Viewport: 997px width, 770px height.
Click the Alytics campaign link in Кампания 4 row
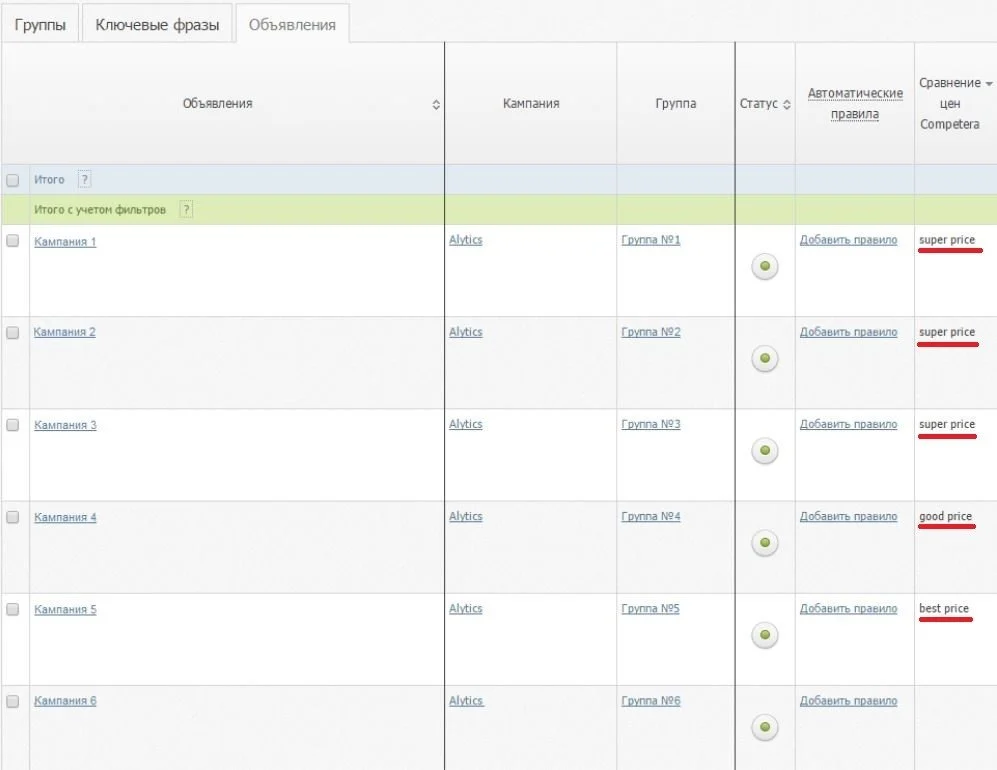466,516
